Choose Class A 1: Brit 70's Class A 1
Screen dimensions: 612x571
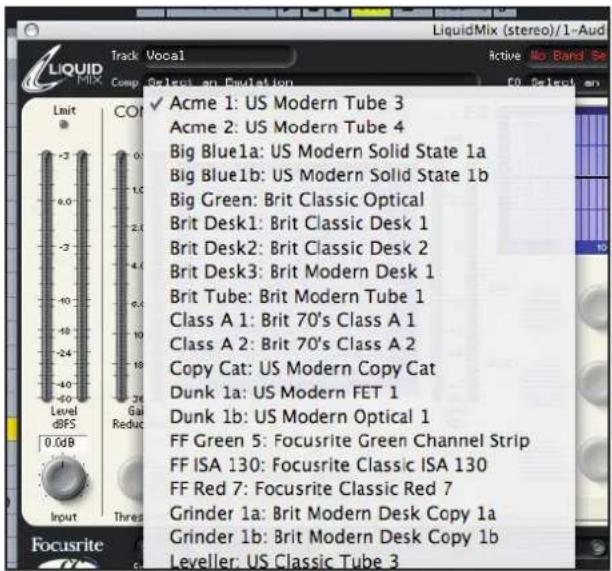point(359,320)
